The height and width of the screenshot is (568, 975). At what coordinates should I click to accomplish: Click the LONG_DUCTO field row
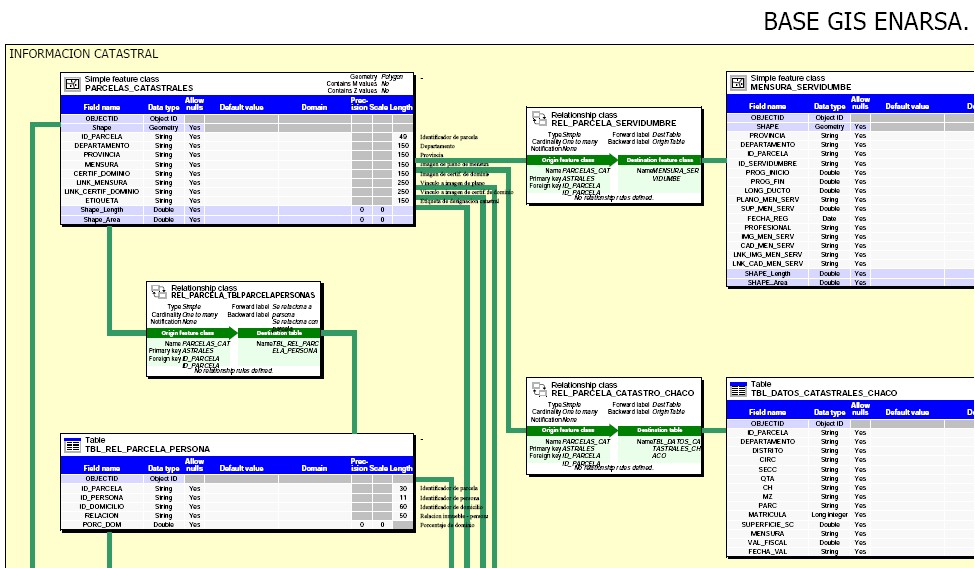pos(851,191)
